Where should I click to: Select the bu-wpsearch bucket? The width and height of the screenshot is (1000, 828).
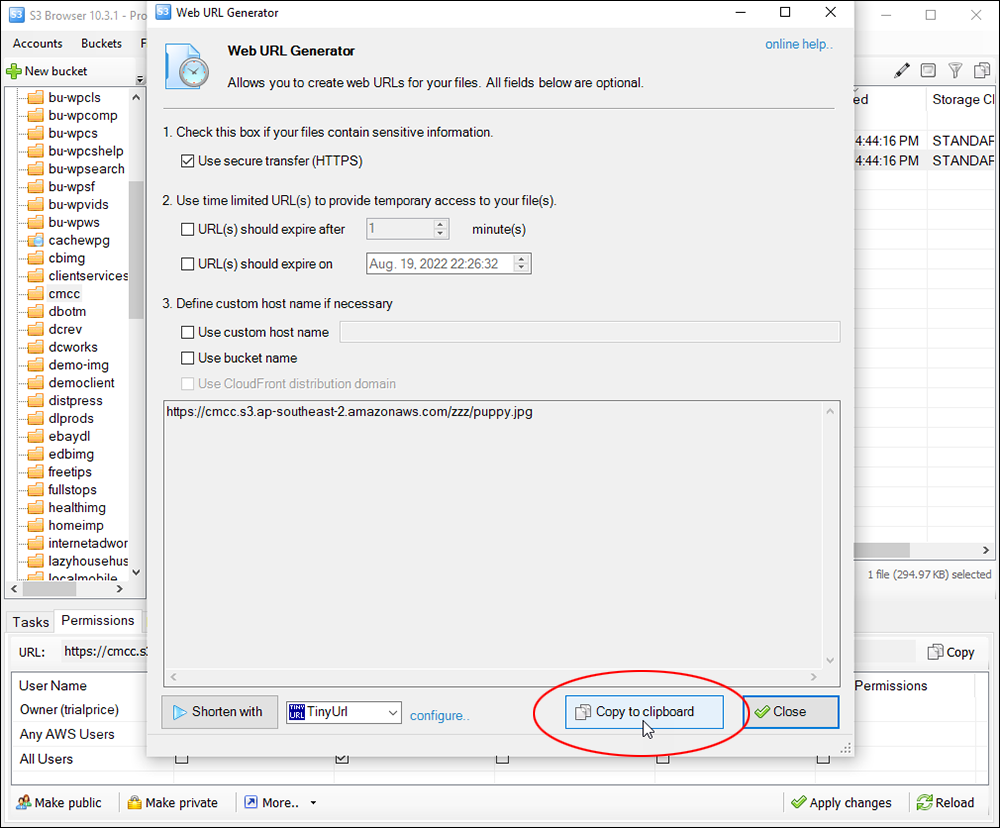86,169
